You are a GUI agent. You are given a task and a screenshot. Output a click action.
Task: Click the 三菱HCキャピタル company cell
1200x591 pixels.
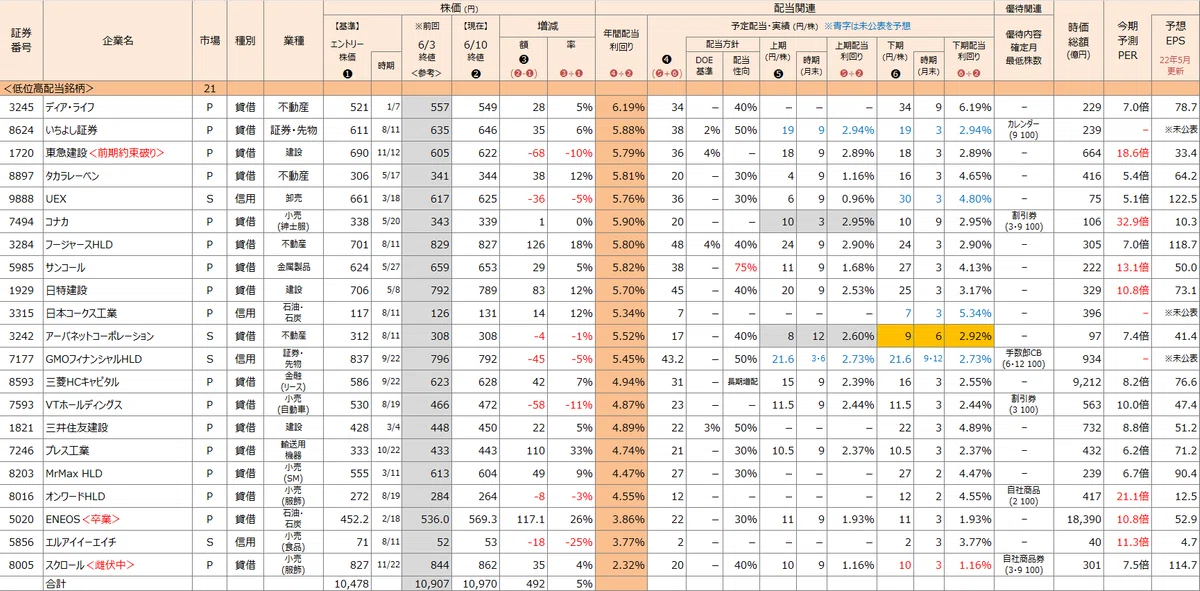[x=117, y=382]
